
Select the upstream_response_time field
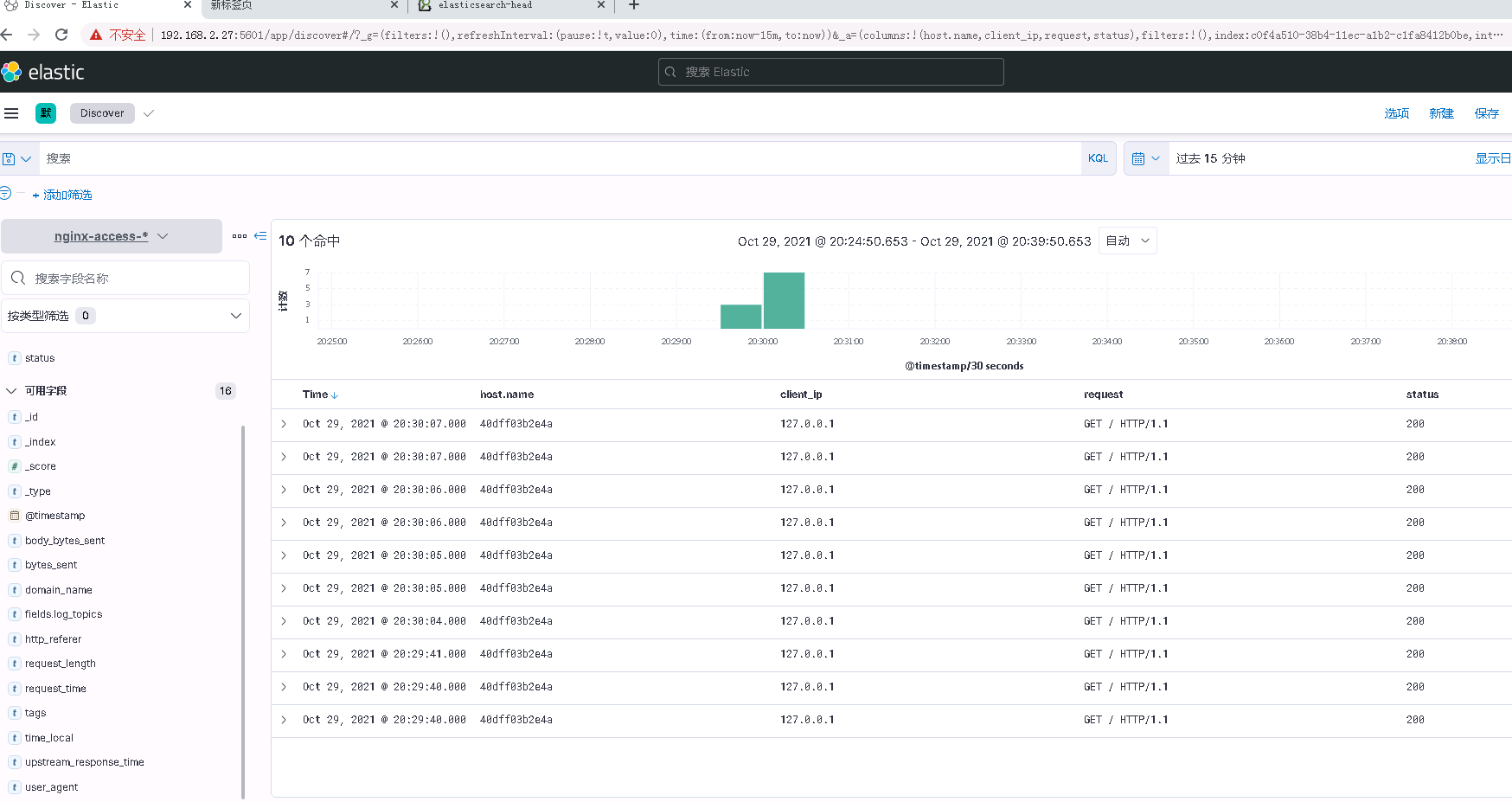tap(85, 762)
